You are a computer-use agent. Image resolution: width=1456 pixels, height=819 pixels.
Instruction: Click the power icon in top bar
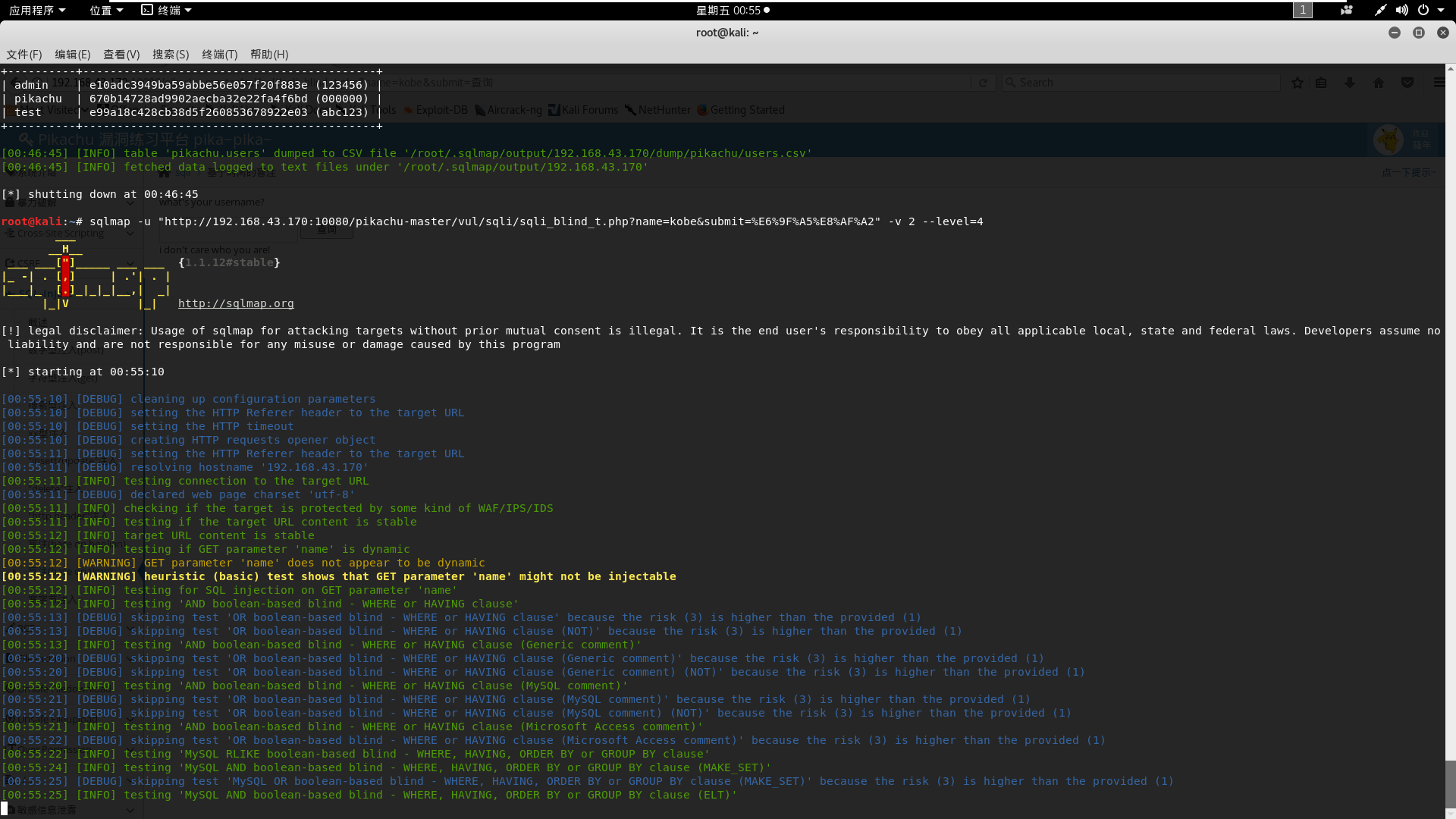click(1423, 10)
